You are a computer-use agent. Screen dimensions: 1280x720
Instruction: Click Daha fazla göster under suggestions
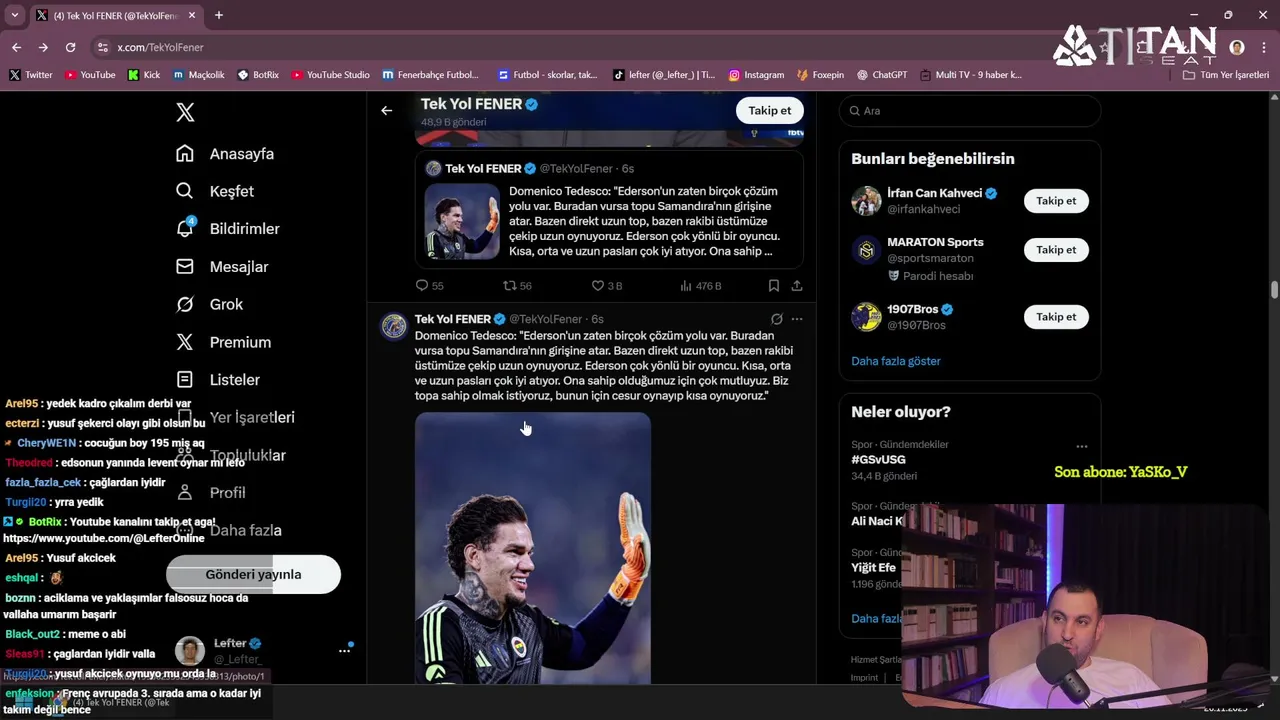coord(896,361)
